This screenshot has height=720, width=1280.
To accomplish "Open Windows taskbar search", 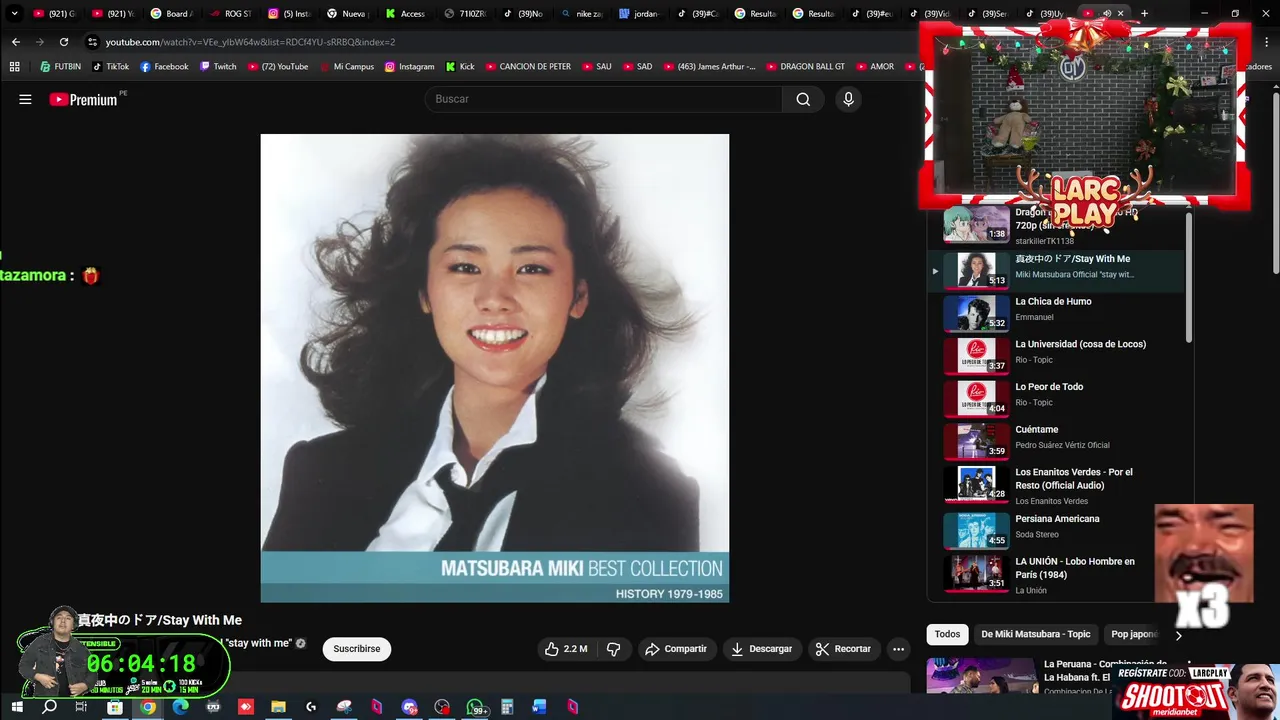I will pos(49,707).
